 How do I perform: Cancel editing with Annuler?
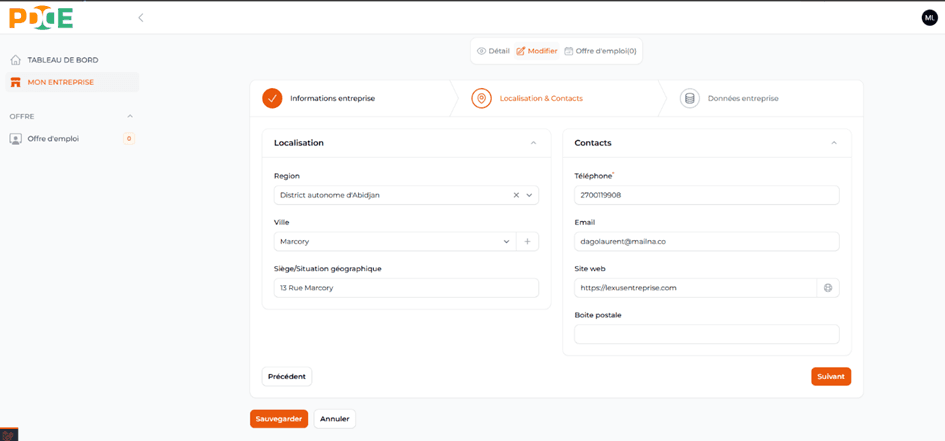pyautogui.click(x=334, y=419)
